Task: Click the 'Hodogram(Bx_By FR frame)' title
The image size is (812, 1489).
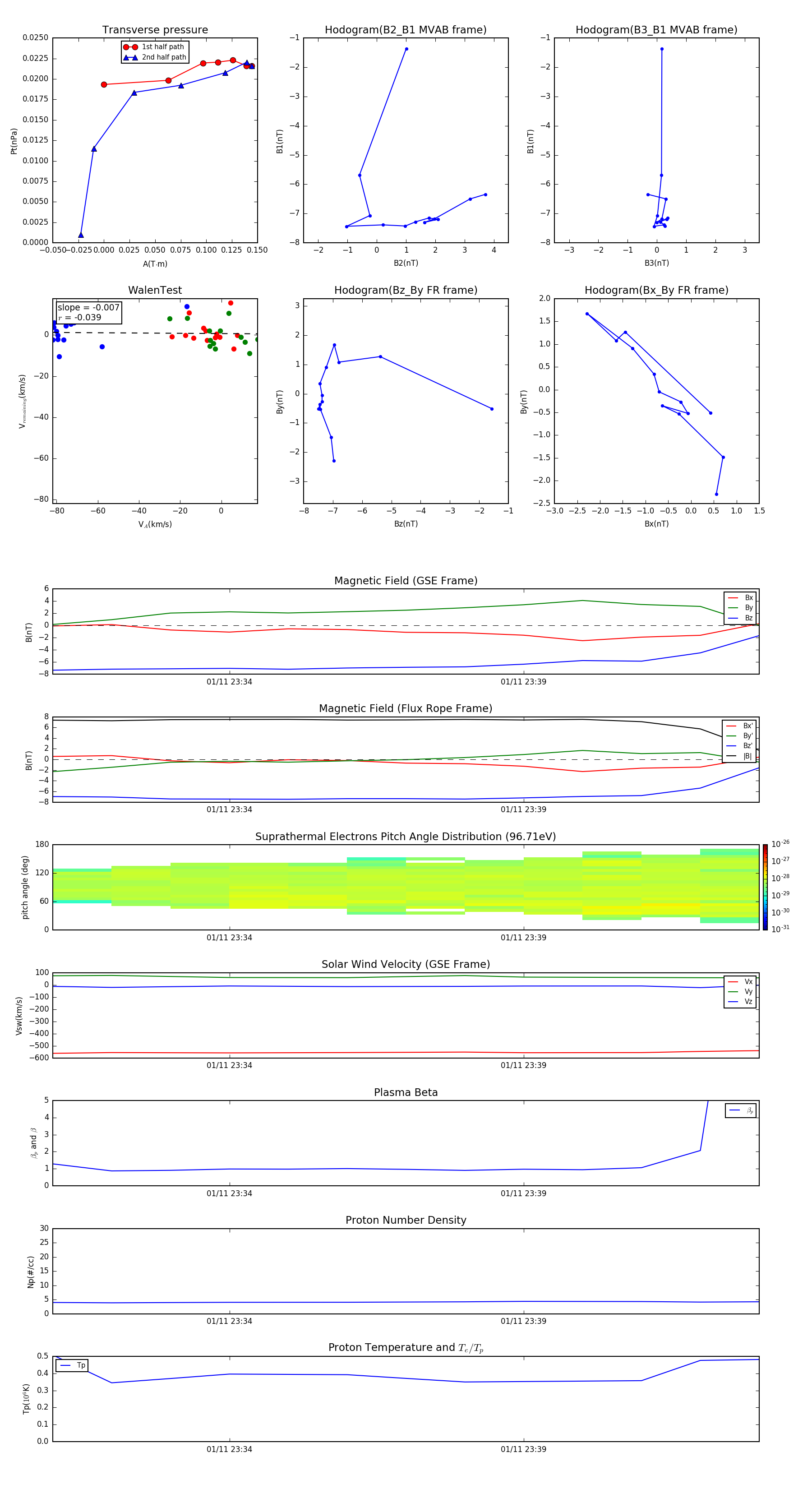Action: point(656,290)
